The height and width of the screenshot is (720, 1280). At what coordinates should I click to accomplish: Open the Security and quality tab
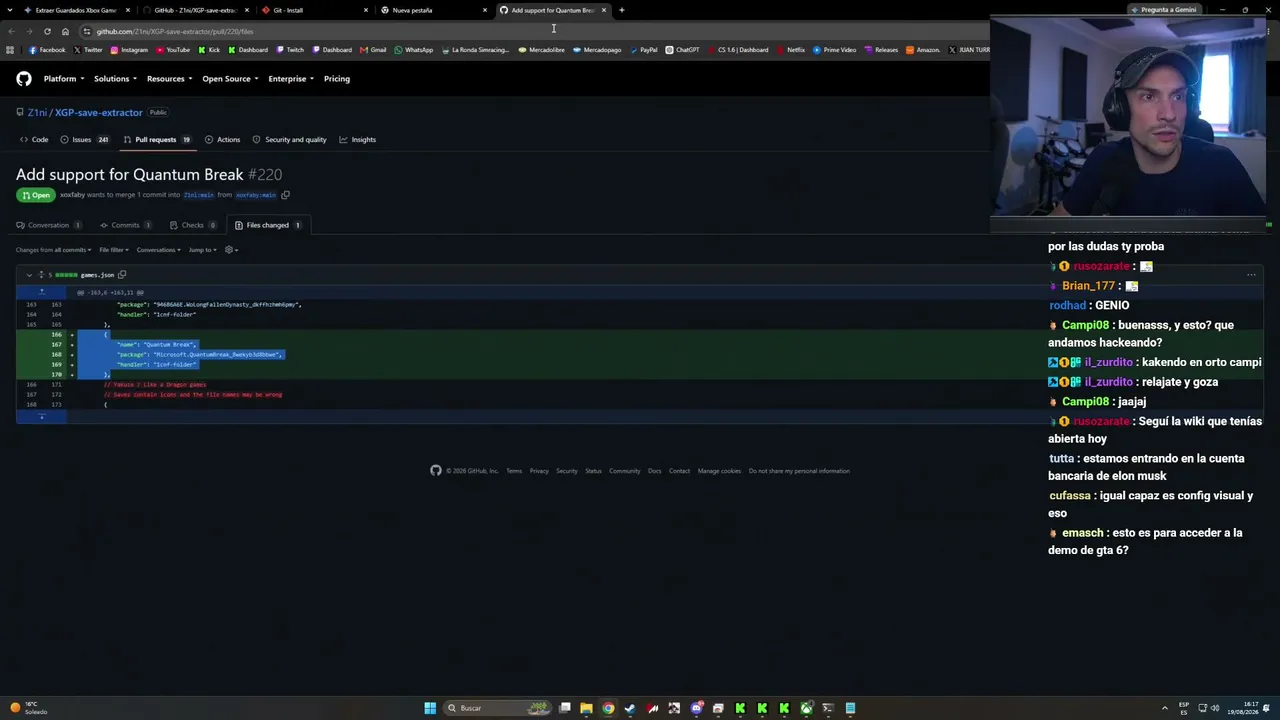click(289, 140)
